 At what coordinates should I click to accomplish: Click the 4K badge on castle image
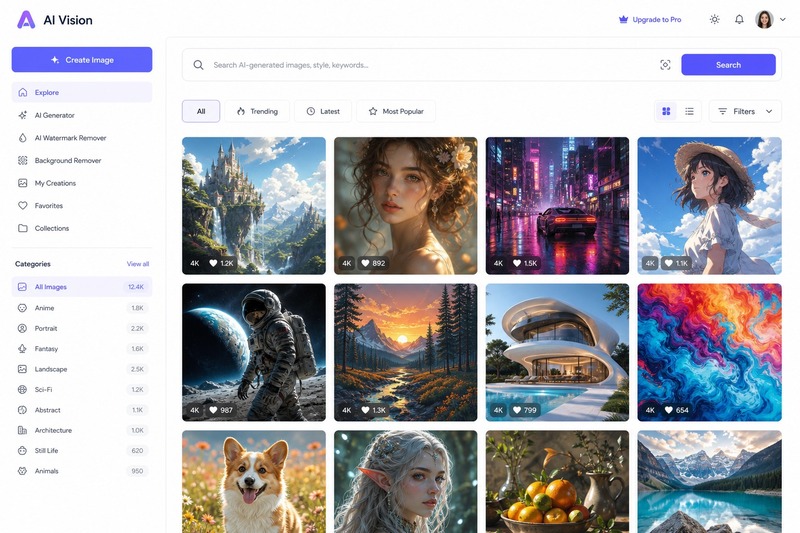(195, 263)
